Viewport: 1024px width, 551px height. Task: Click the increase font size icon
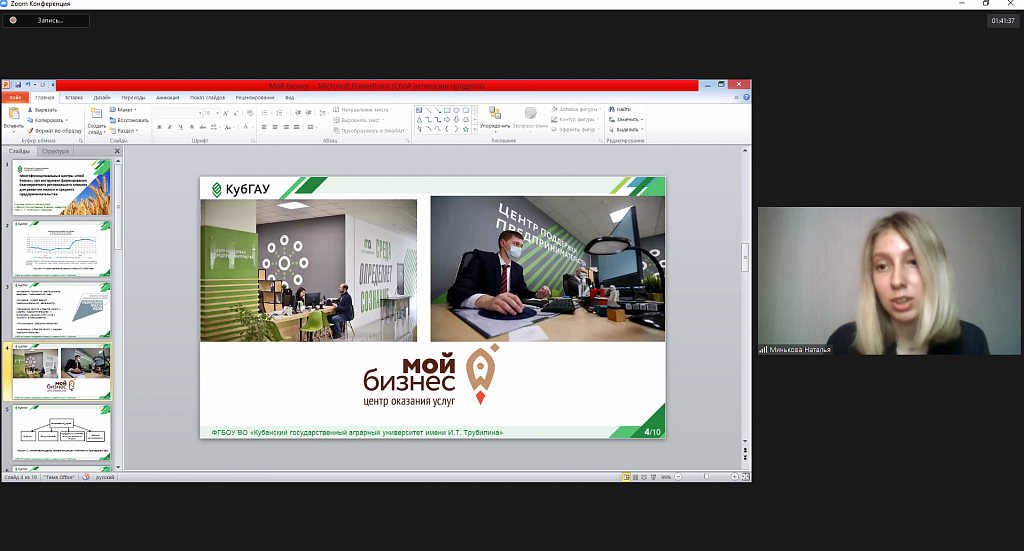tap(226, 113)
